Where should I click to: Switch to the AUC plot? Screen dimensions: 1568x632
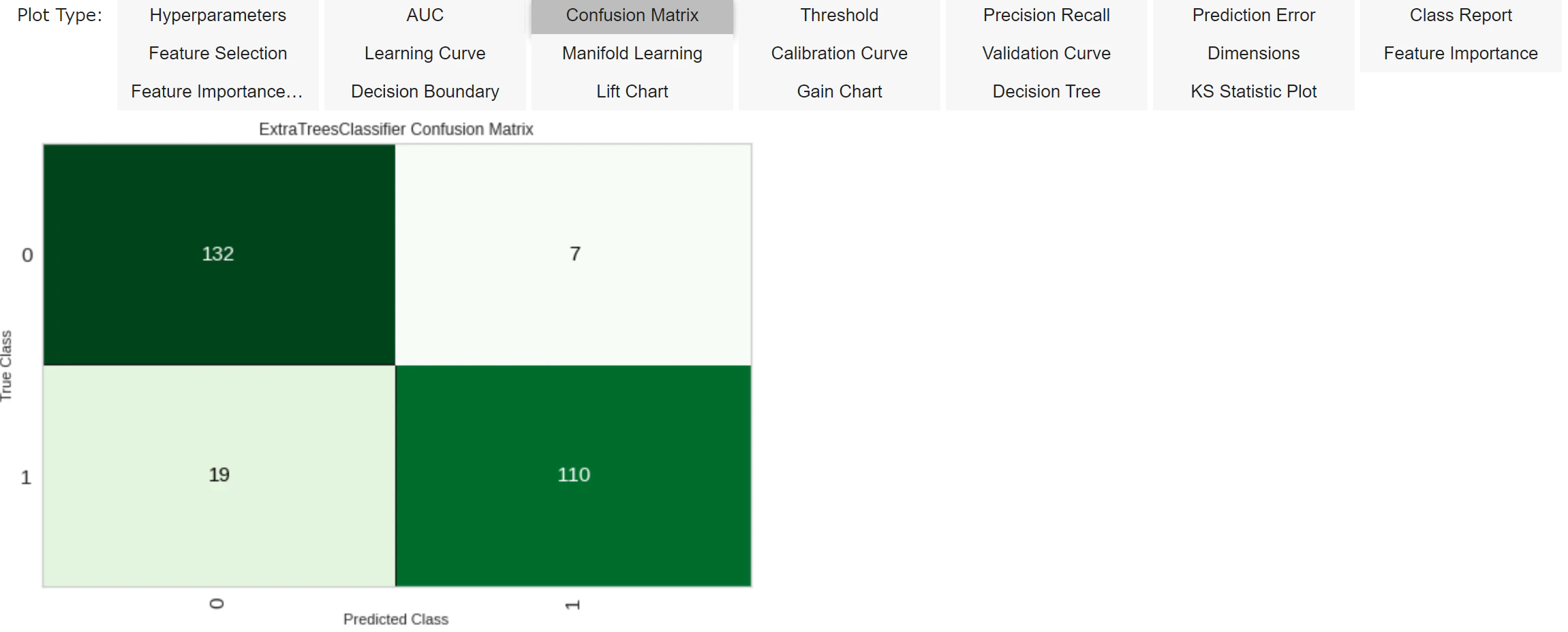(425, 16)
